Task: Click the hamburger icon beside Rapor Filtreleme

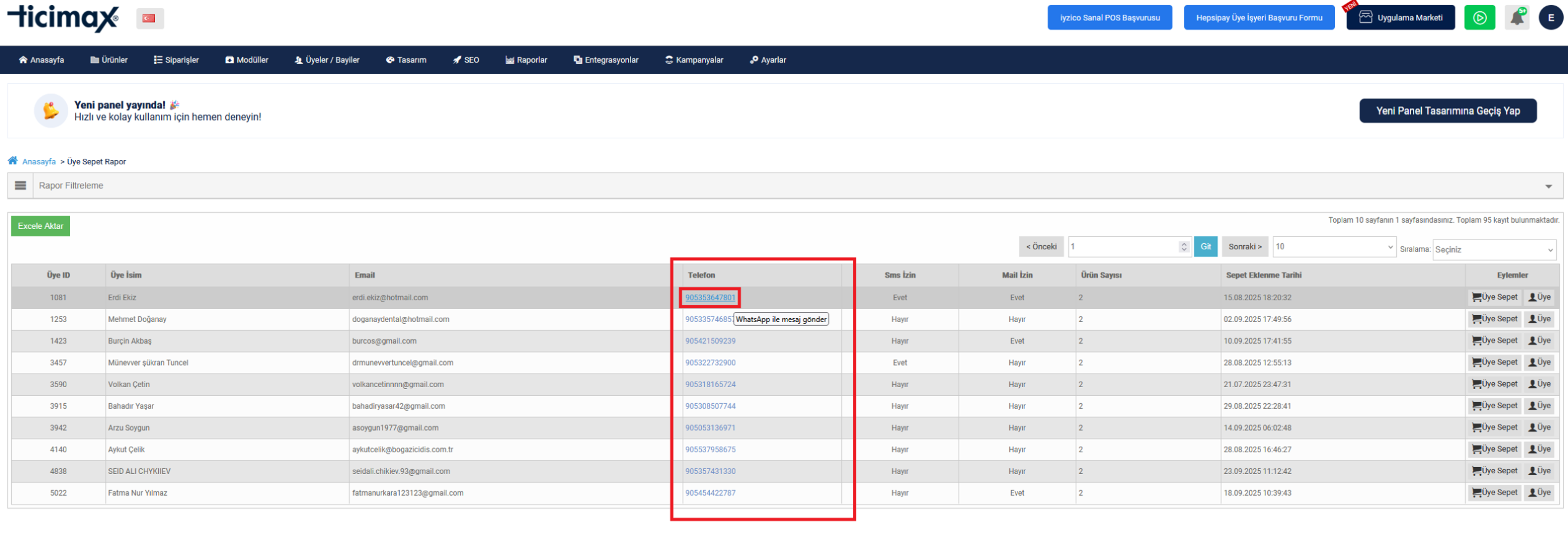Action: point(20,185)
